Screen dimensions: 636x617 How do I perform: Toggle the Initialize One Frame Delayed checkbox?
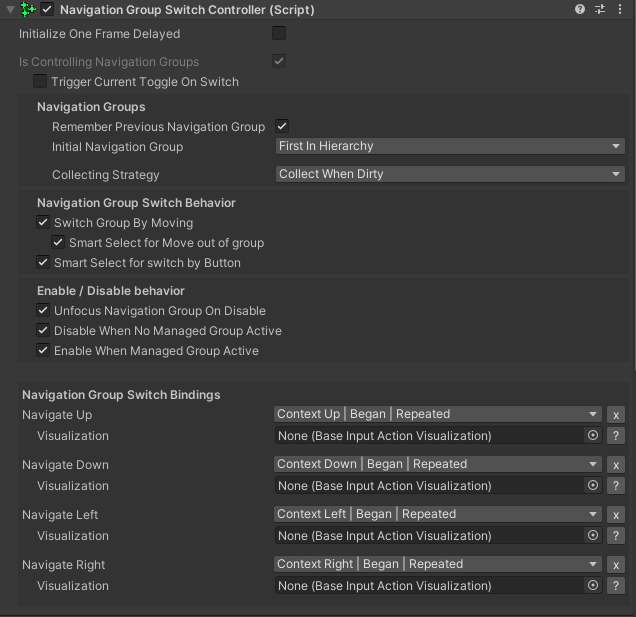(279, 33)
